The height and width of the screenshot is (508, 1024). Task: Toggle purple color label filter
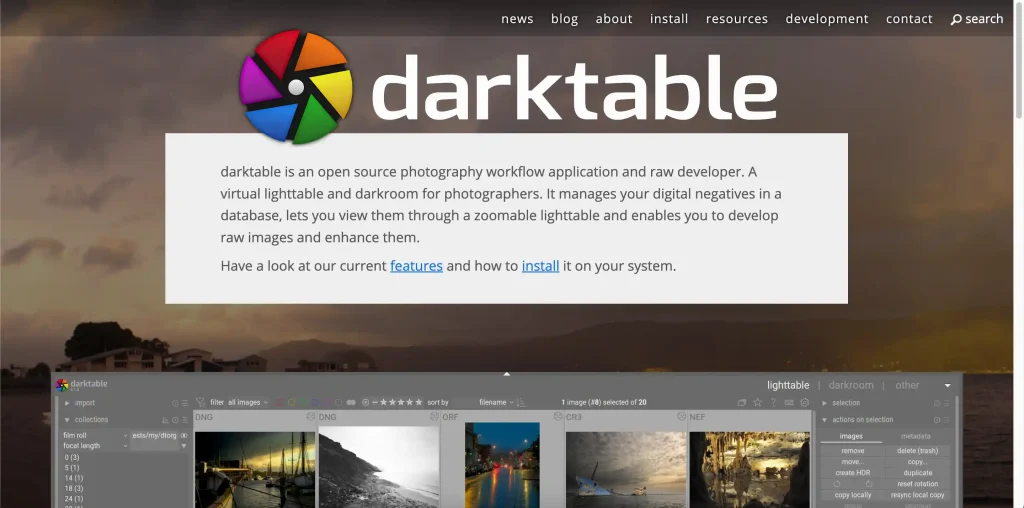point(326,403)
